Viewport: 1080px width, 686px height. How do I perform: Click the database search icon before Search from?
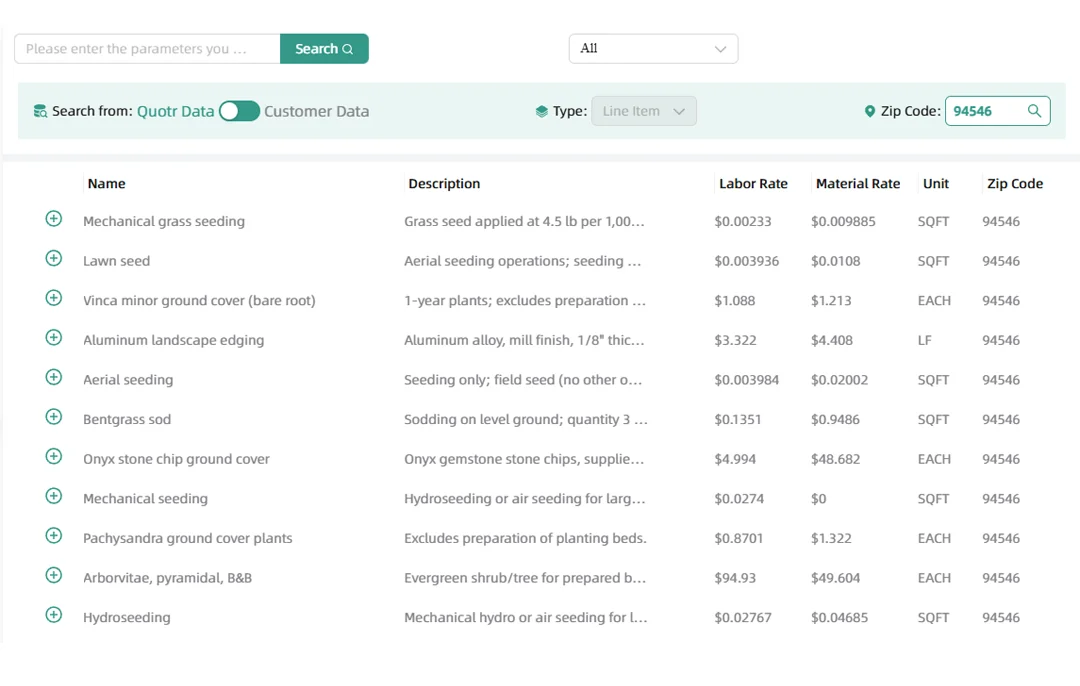tap(39, 110)
